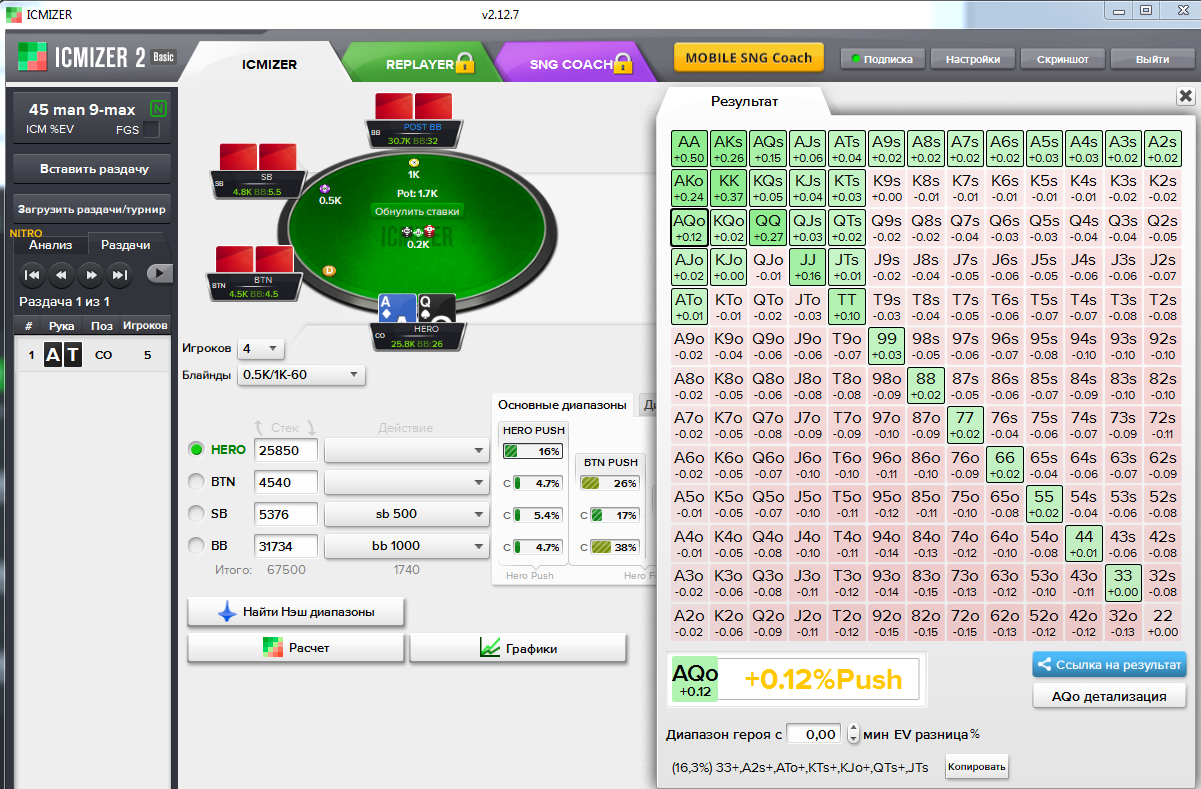Switch to the REPLAYER tab
The height and width of the screenshot is (789, 1201).
tap(420, 64)
